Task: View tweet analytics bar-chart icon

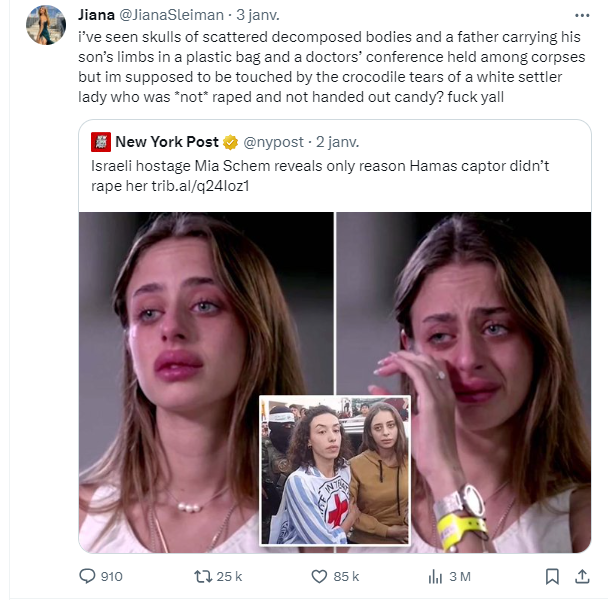Action: 435,576
